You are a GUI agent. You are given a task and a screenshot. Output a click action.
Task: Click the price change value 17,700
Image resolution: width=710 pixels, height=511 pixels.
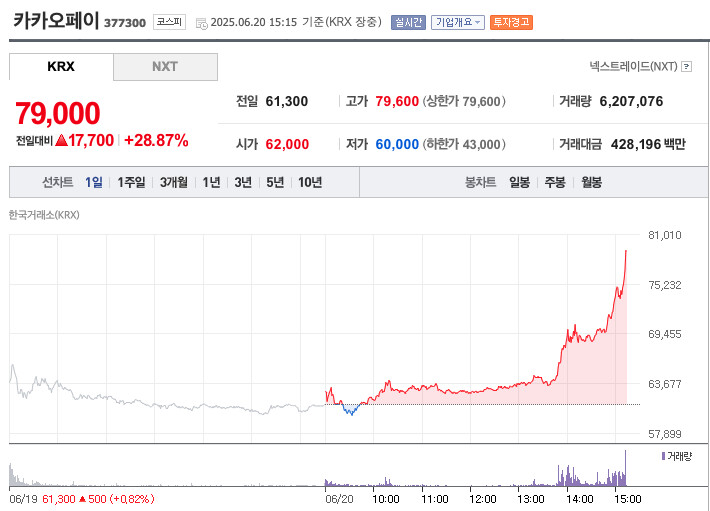[91, 140]
